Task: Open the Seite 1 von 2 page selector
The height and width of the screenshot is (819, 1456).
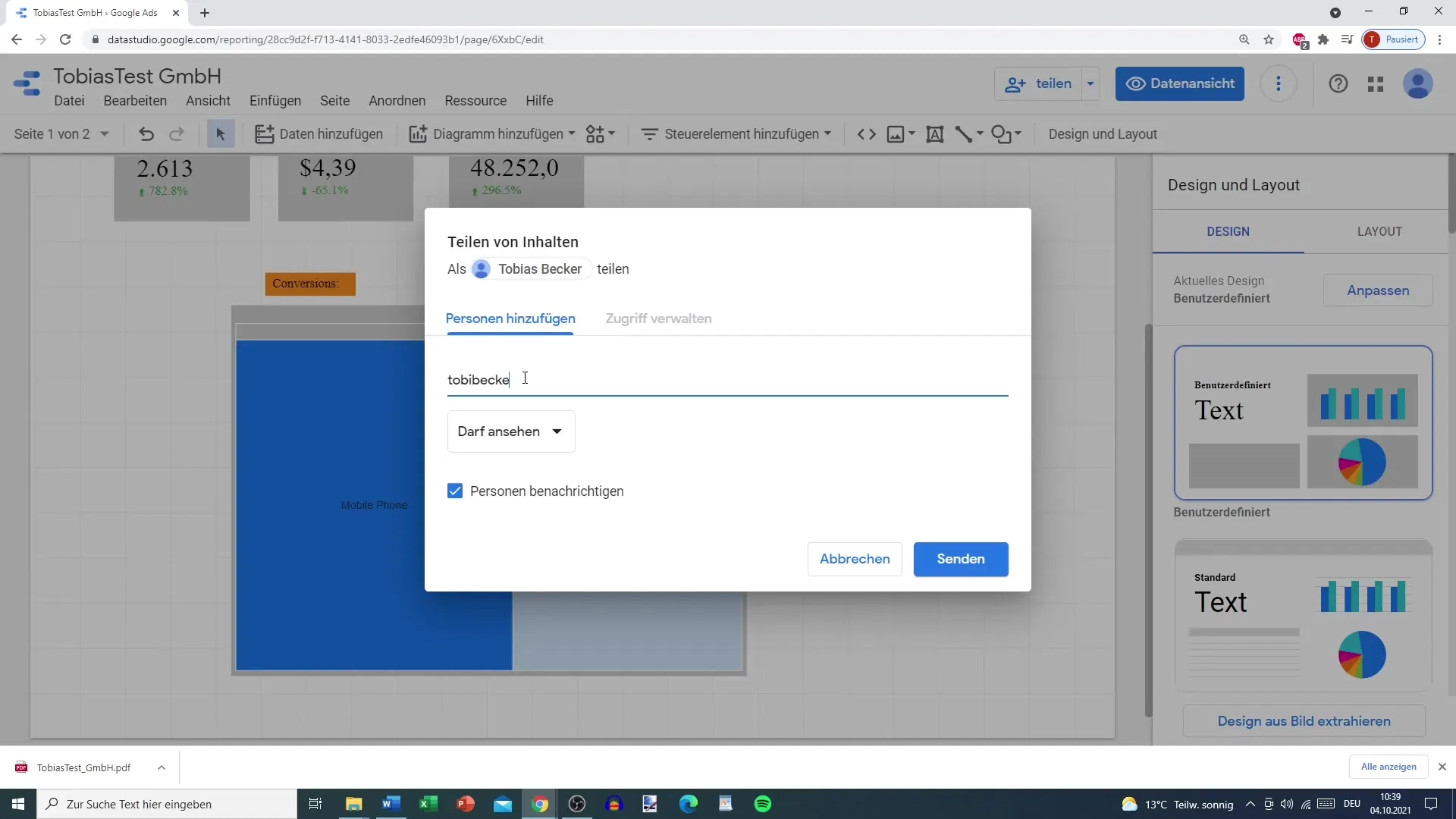Action: pyautogui.click(x=61, y=134)
